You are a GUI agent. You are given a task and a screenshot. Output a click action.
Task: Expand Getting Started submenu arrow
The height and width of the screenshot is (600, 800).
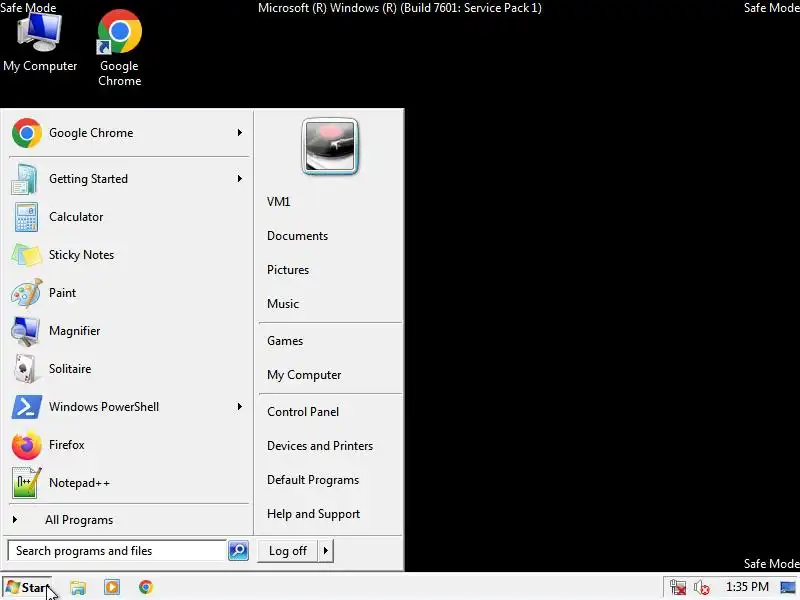click(x=240, y=179)
